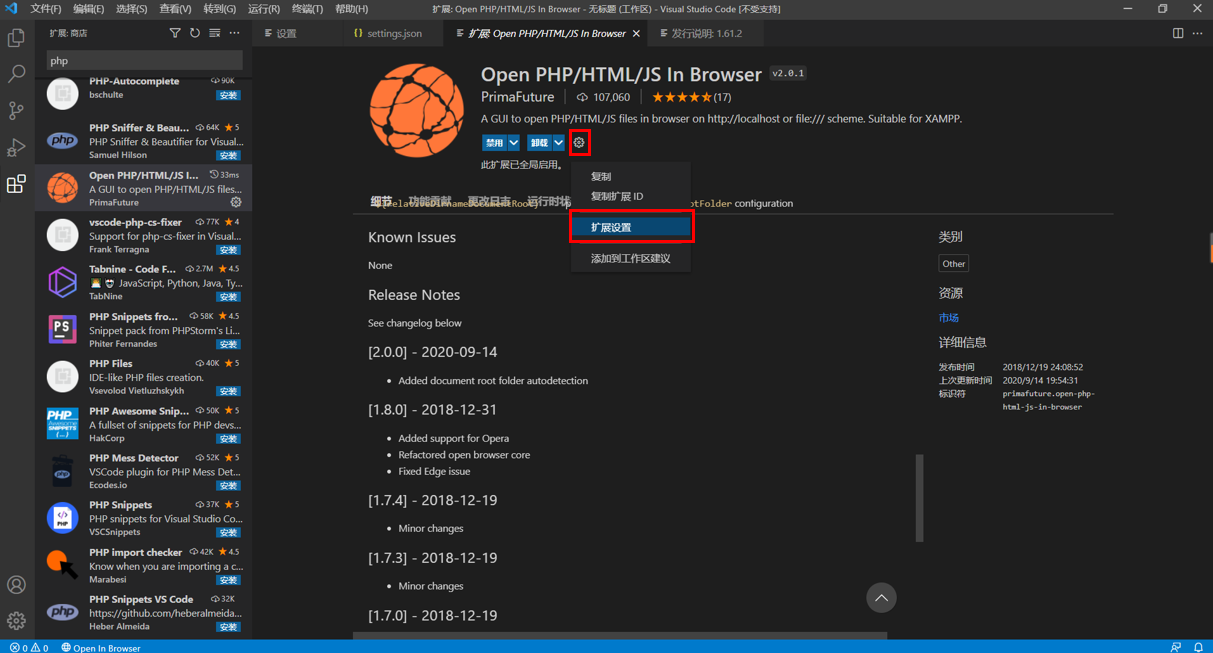Select 添加到工作区建议 menu entry
Image resolution: width=1213 pixels, height=653 pixels.
click(631, 258)
